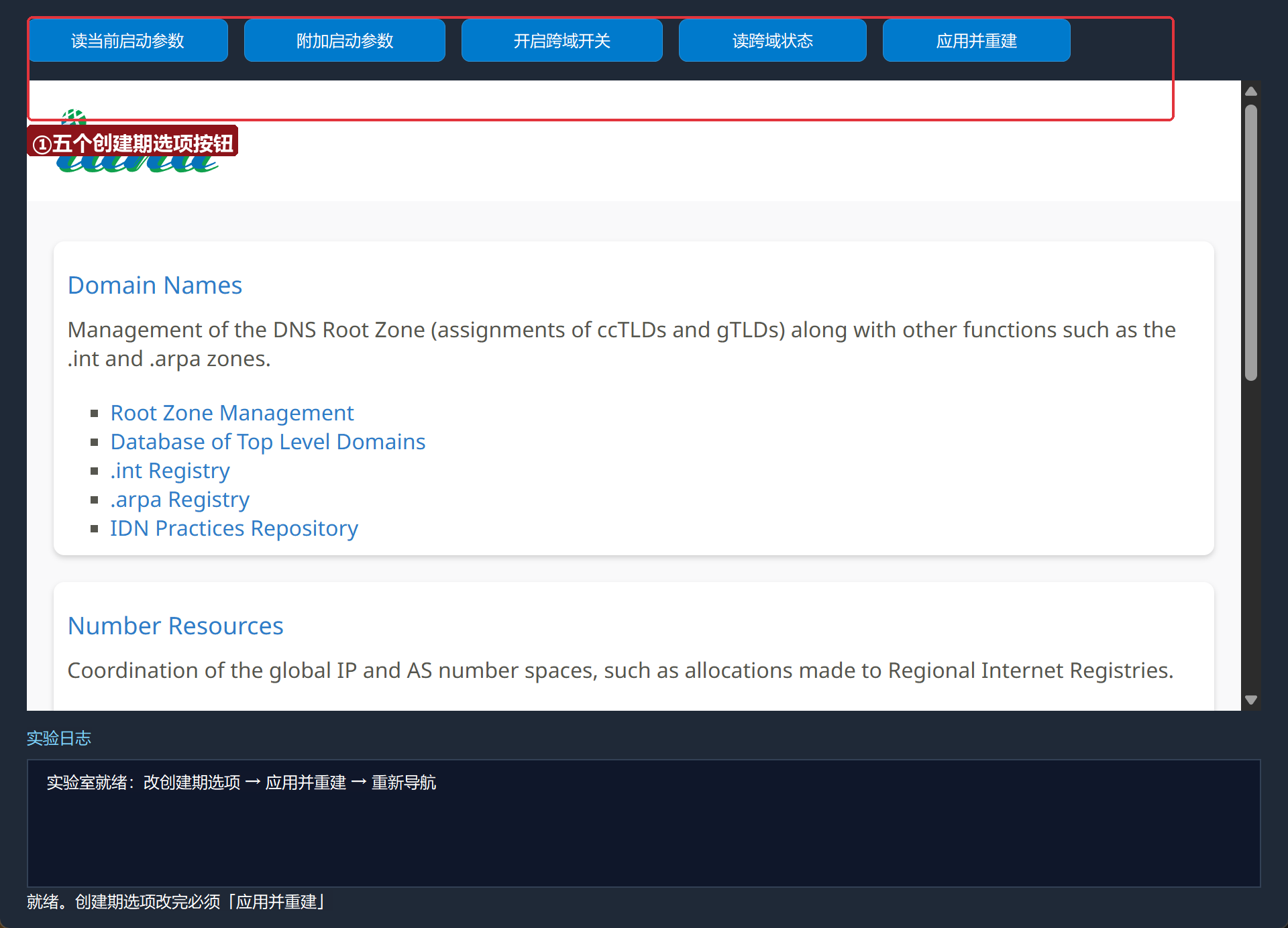This screenshot has width=1288, height=928.
Task: Click the 实验日志 label
Action: tap(59, 738)
